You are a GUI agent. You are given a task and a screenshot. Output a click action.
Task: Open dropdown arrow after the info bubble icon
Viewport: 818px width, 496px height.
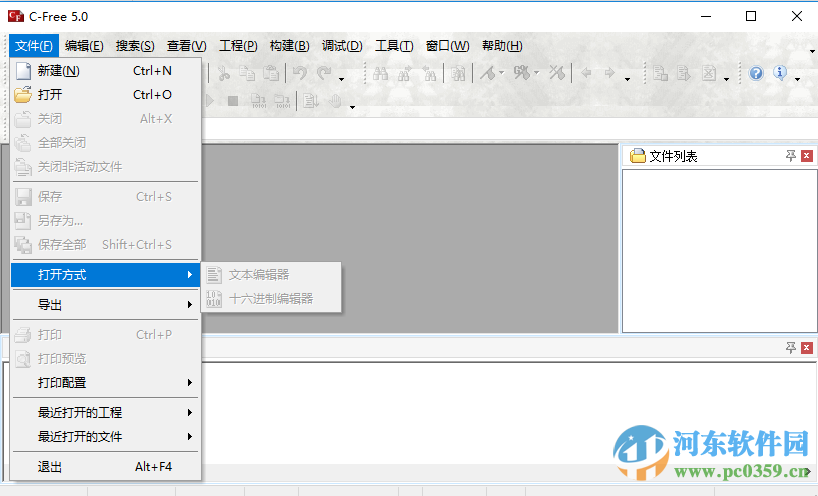[798, 79]
